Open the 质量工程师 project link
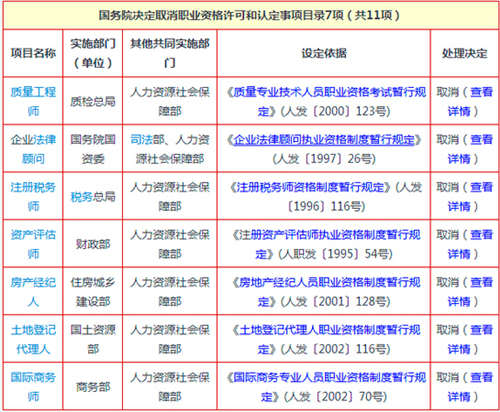Viewport: 500px width, 412px height. (x=33, y=101)
